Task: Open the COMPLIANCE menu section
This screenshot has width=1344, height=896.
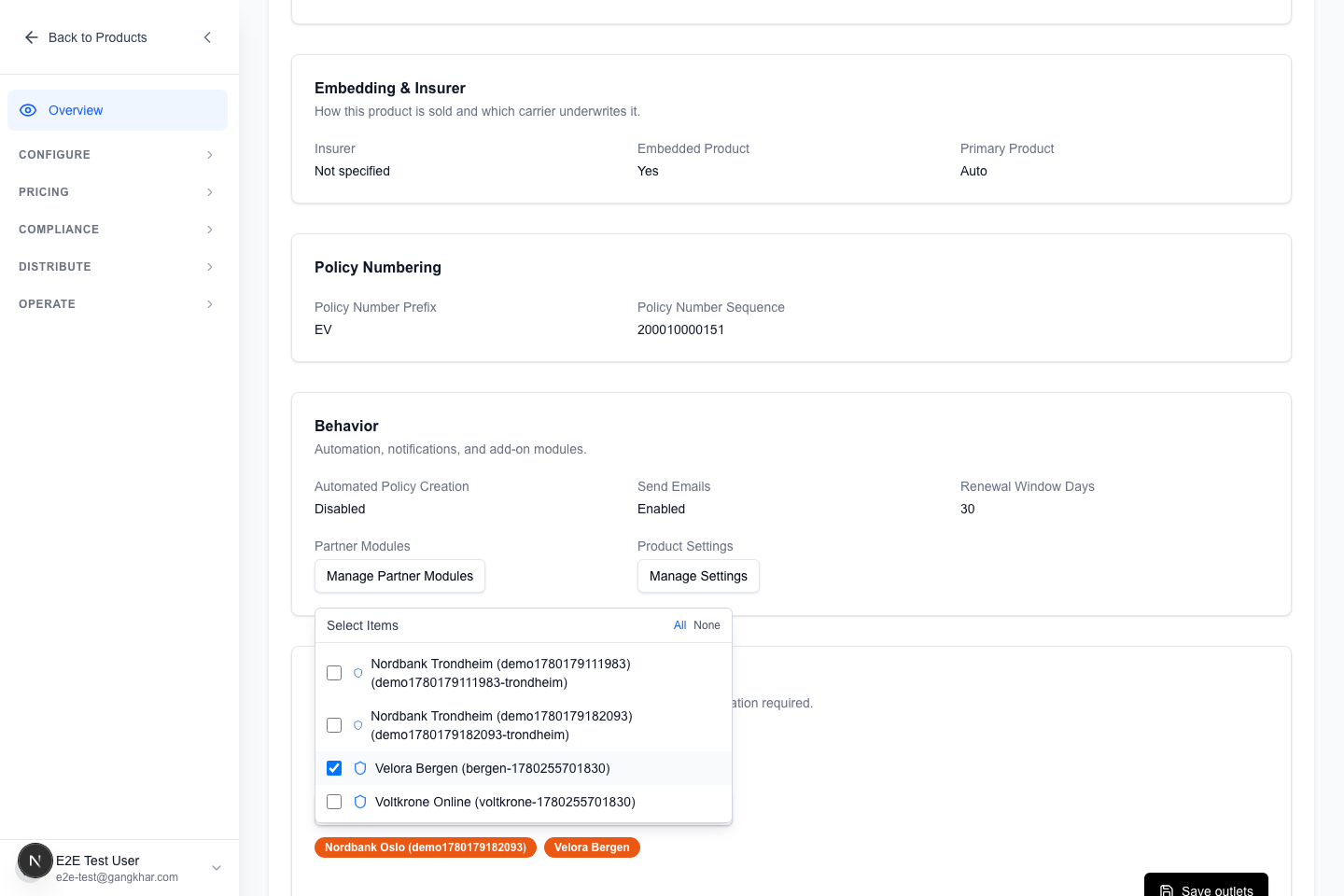Action: [x=118, y=230]
